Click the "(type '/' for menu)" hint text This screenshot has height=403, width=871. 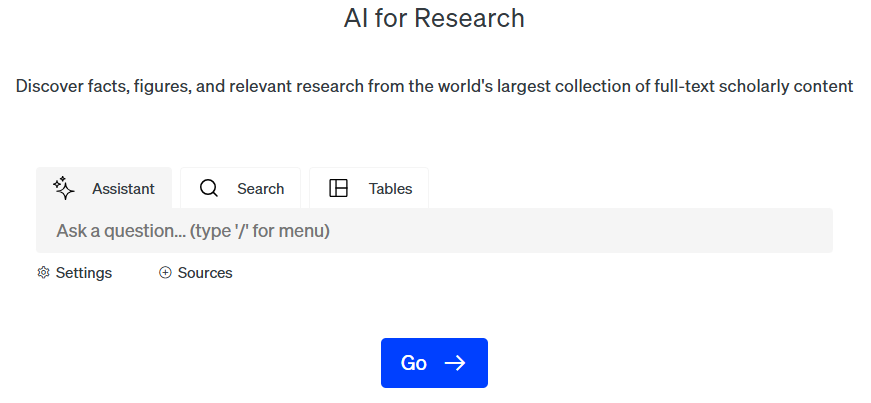tap(260, 231)
